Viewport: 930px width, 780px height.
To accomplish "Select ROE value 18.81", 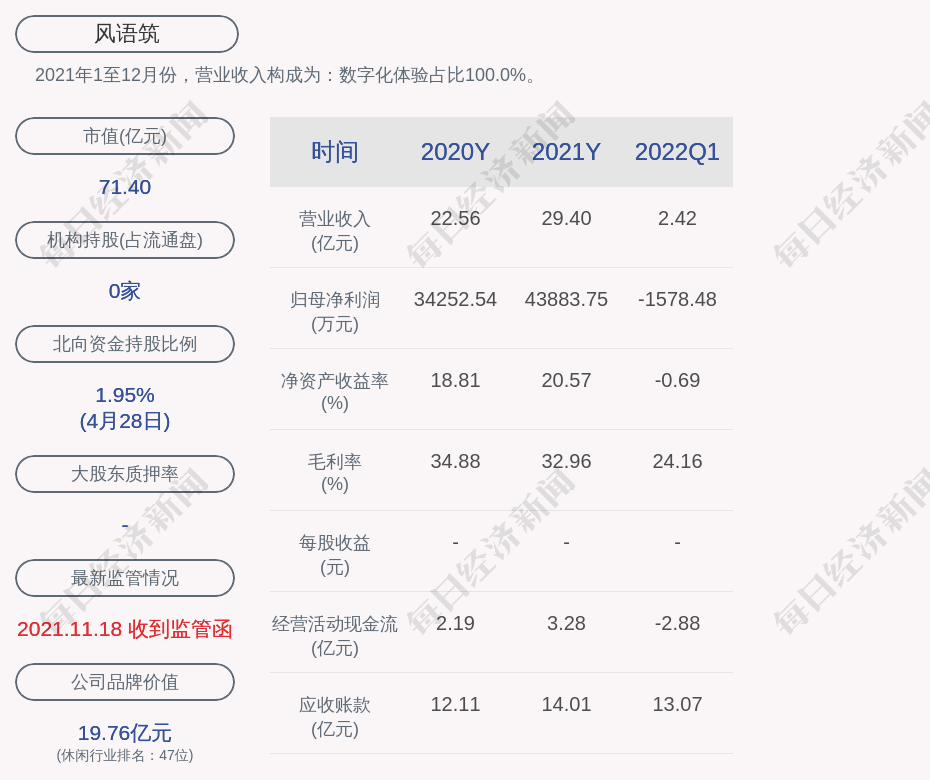I will (x=455, y=380).
